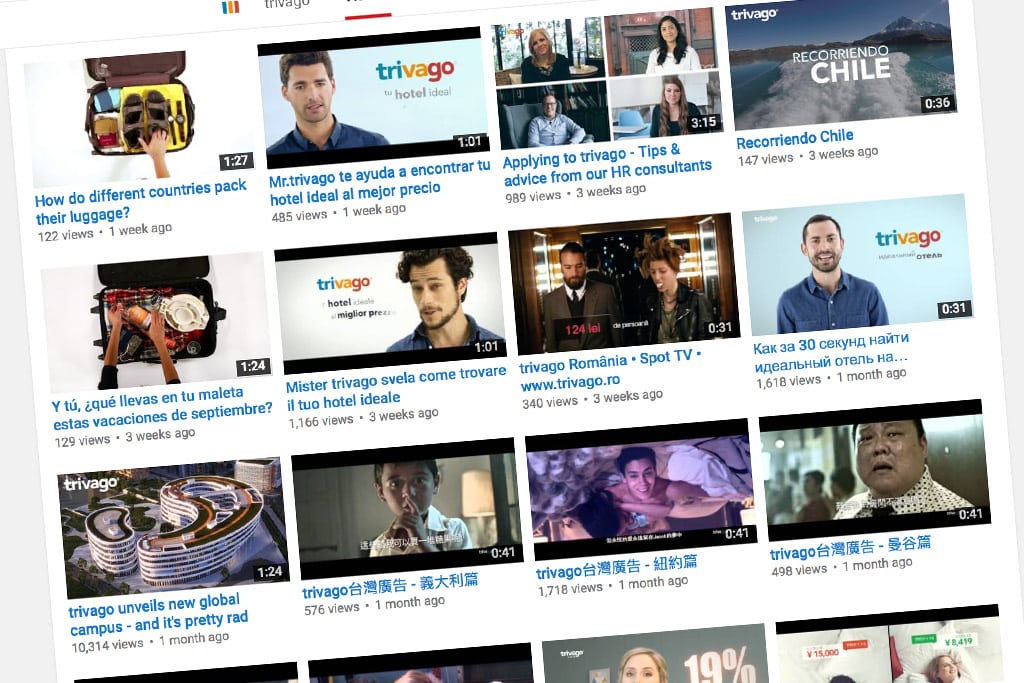
Task: Play the '124 lei' Romania spot thumbnail
Action: (x=624, y=283)
